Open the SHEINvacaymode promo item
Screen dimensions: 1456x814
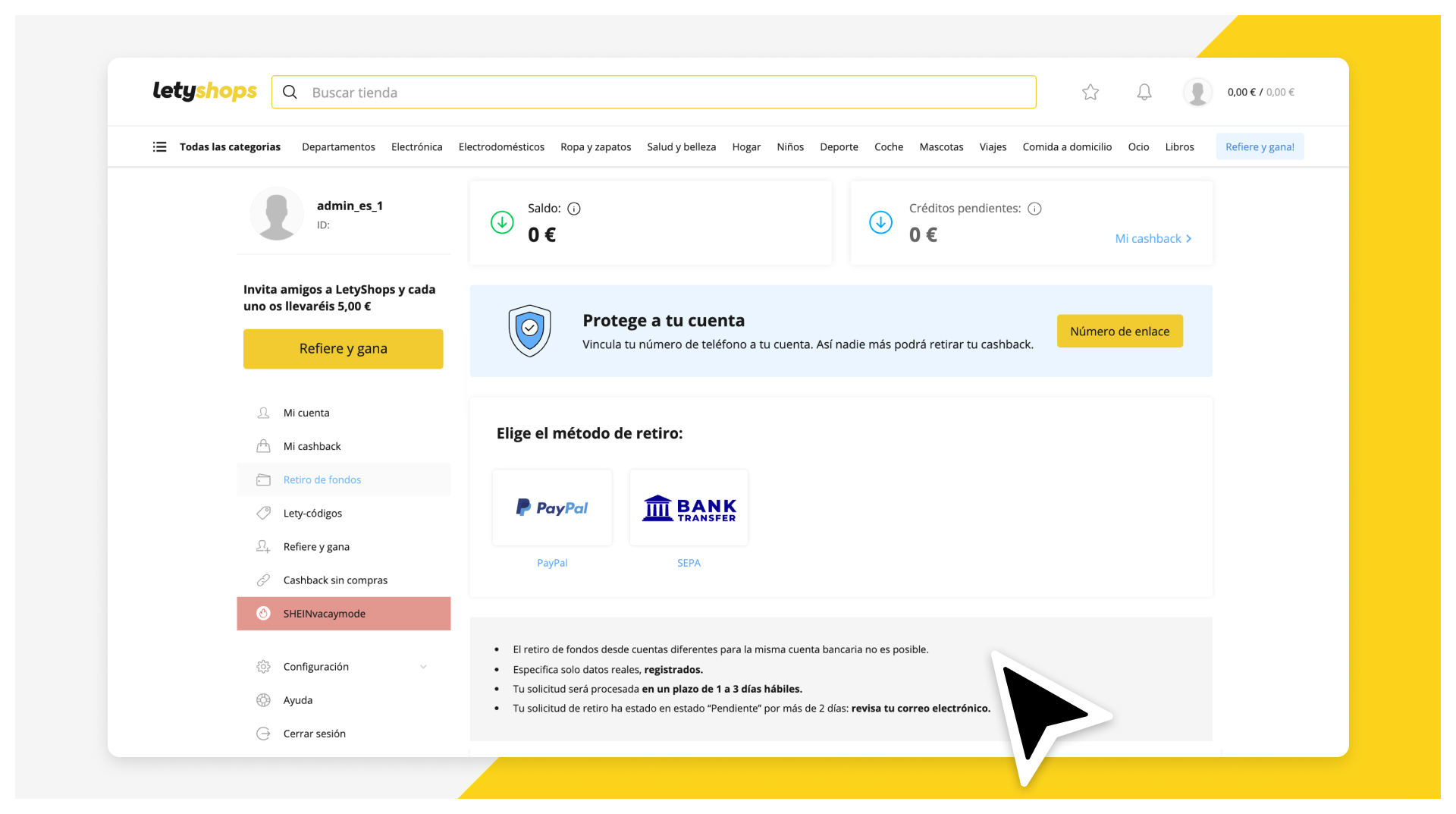344,613
